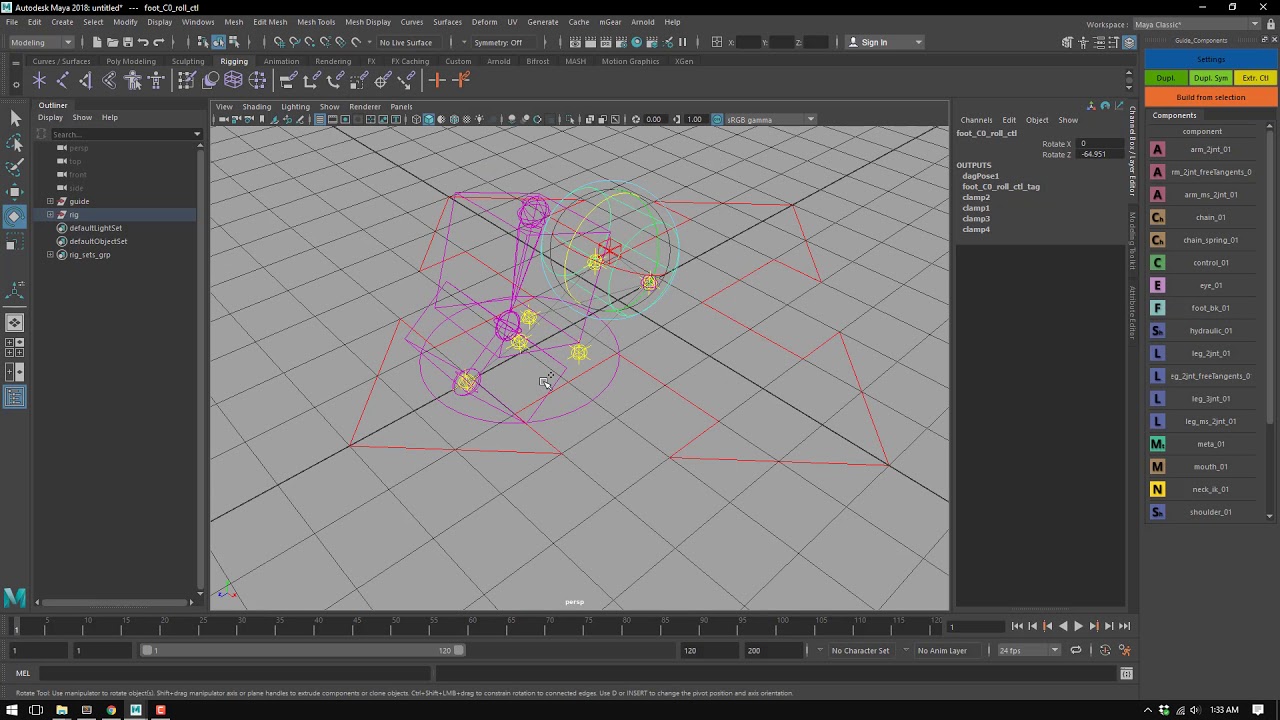Viewport: 1280px width, 720px height.
Task: Expand the guide node in Outliner
Action: pos(50,202)
